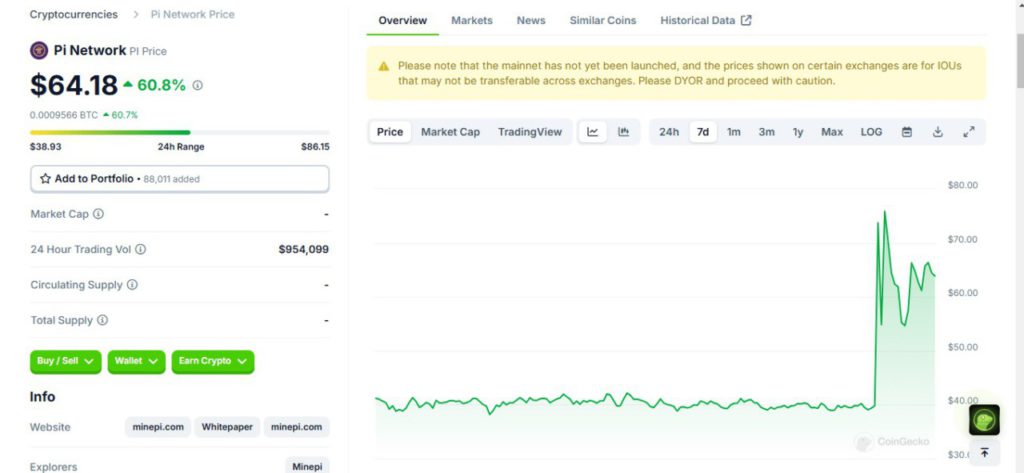Screen dimensions: 1024x473
Task: Open the Historical Data tab
Action: (x=706, y=20)
